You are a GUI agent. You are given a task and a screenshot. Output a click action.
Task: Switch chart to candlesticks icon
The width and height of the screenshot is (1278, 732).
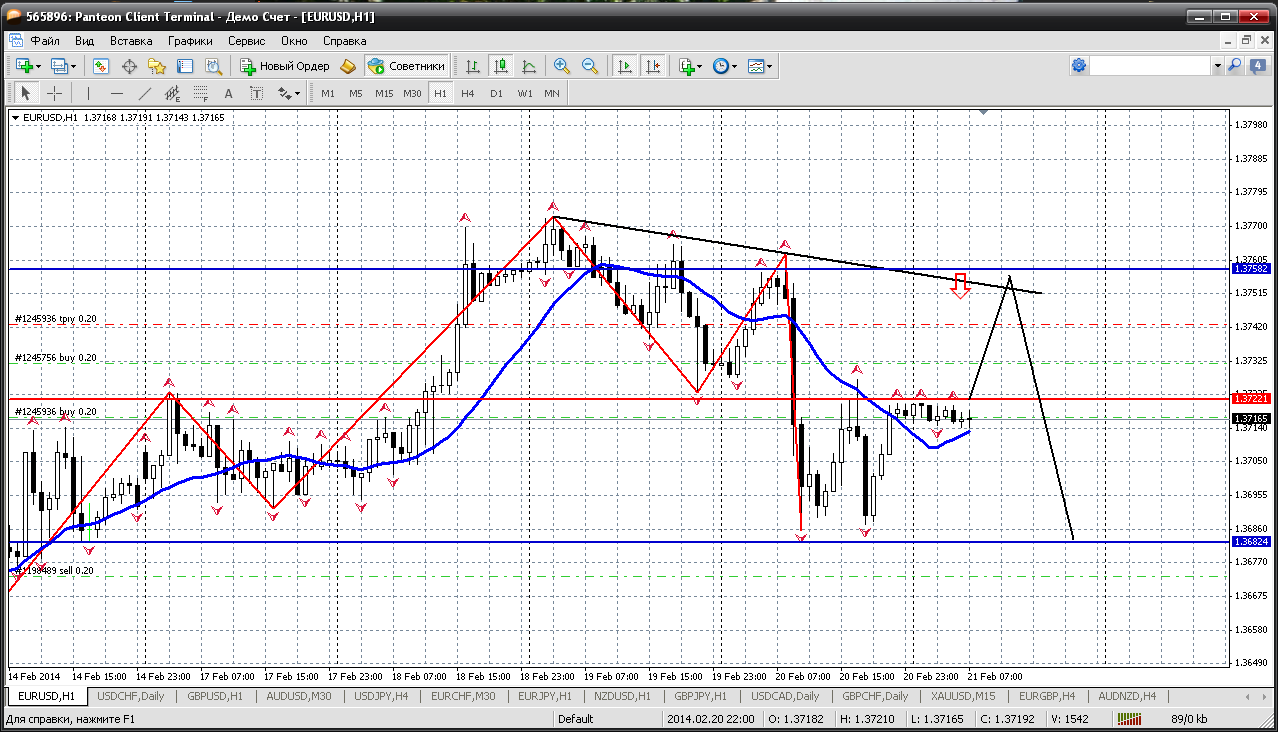coord(501,66)
